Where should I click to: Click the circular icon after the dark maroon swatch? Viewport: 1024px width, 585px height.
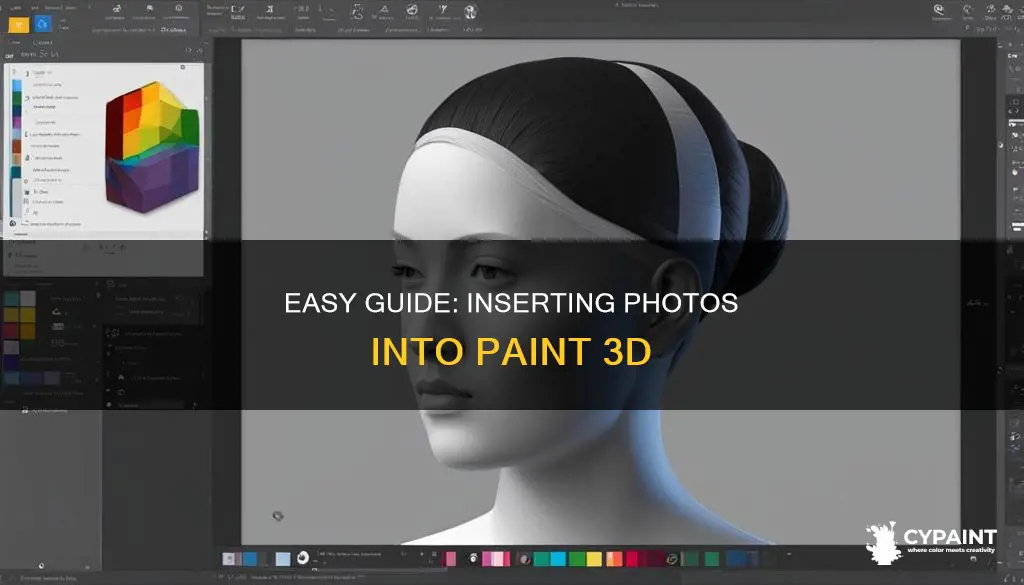tap(672, 559)
